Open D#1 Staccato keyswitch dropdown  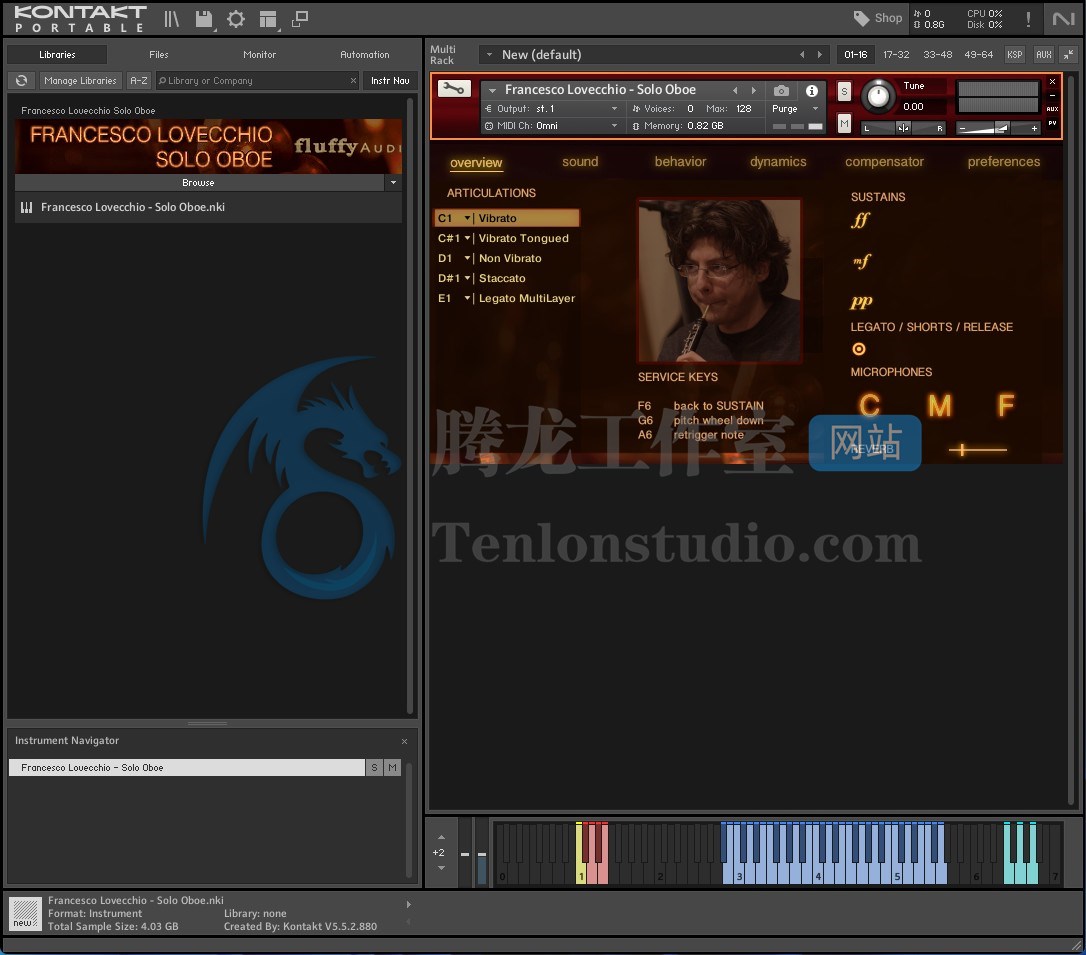(x=468, y=278)
